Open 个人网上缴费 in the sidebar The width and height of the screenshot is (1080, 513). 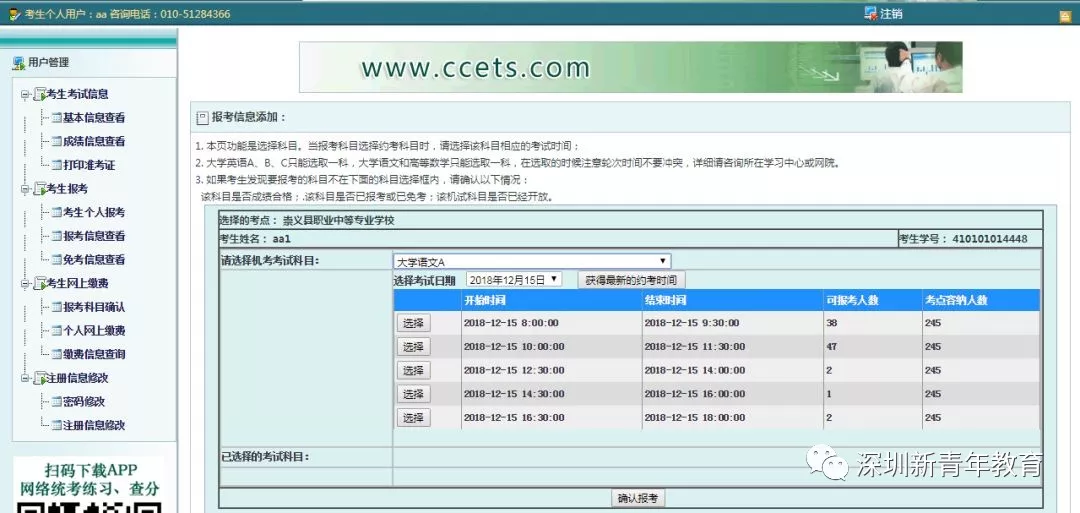point(94,331)
